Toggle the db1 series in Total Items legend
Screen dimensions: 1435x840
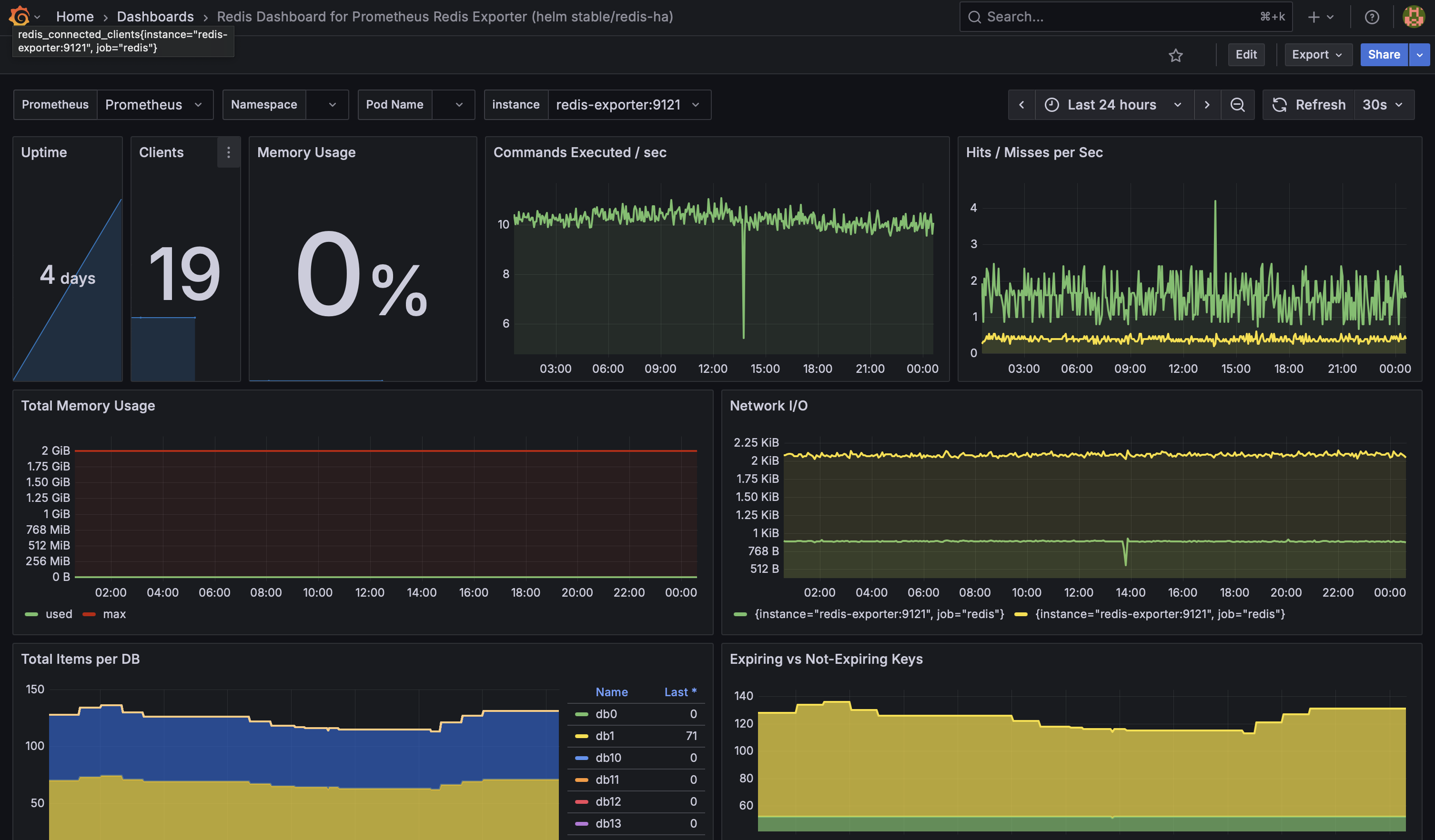coord(606,735)
